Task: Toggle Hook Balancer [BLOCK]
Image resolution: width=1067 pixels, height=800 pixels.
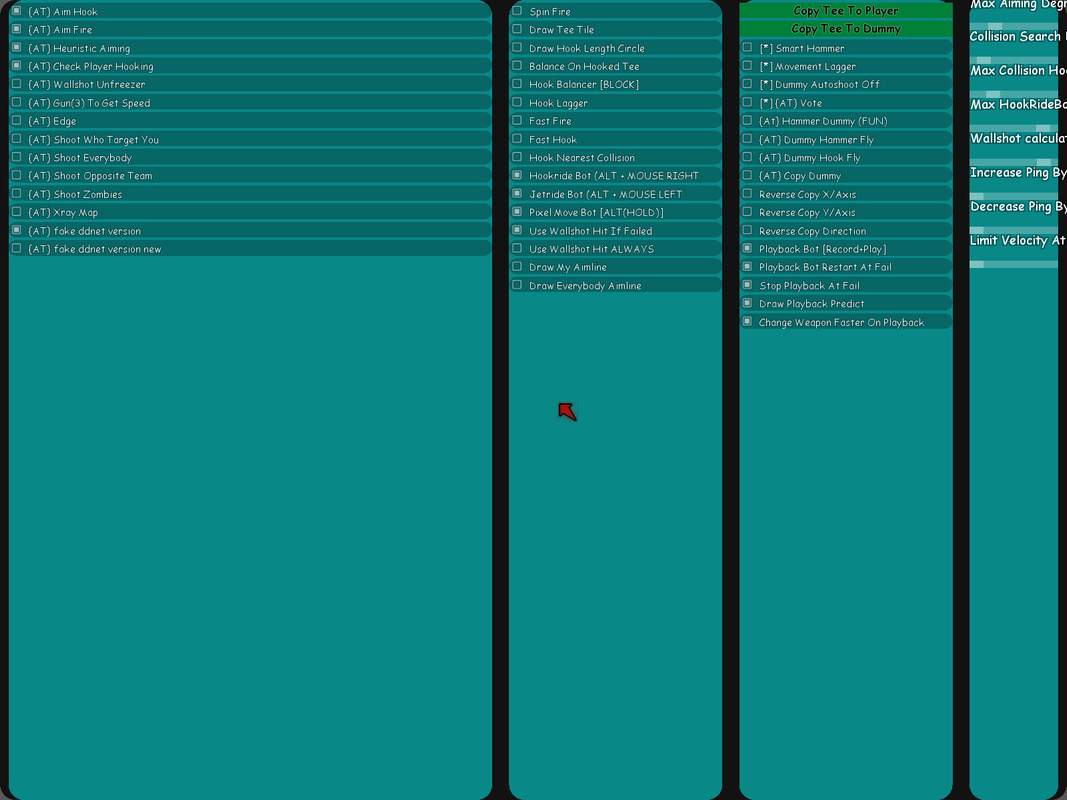Action: tap(517, 84)
